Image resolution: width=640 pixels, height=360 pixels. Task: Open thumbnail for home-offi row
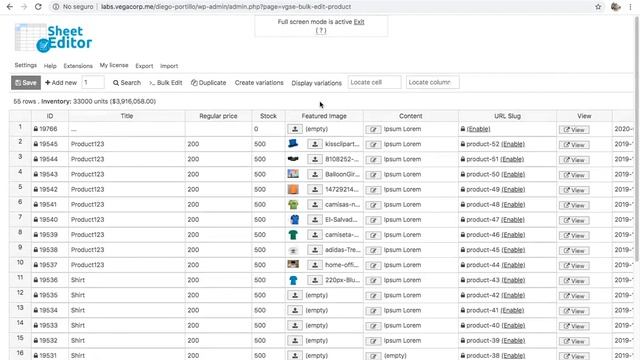pyautogui.click(x=293, y=264)
